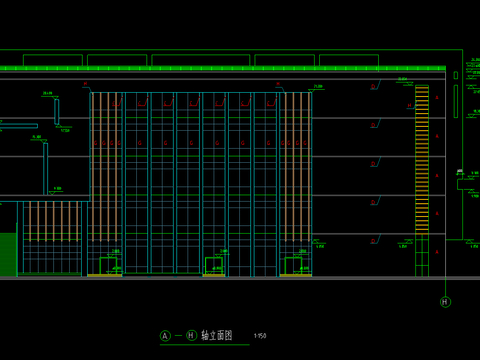Select the middle entrance door outline
Screen dimensions: 480x360
point(214,266)
